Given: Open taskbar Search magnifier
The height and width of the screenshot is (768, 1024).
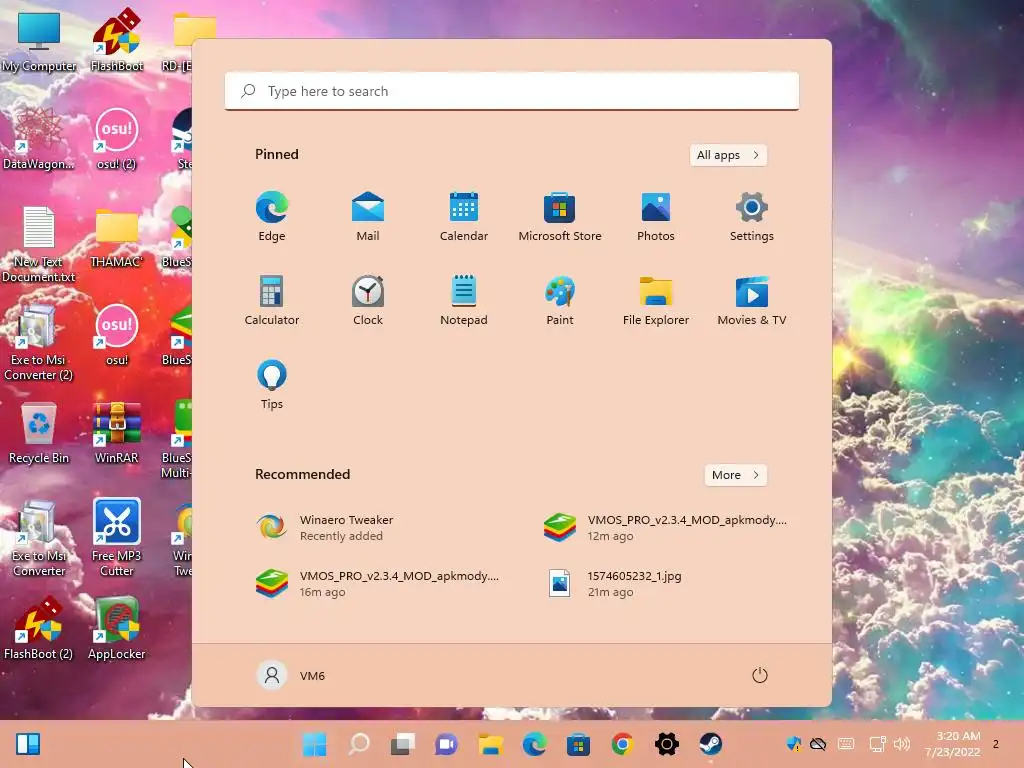Looking at the screenshot, I should (x=359, y=744).
